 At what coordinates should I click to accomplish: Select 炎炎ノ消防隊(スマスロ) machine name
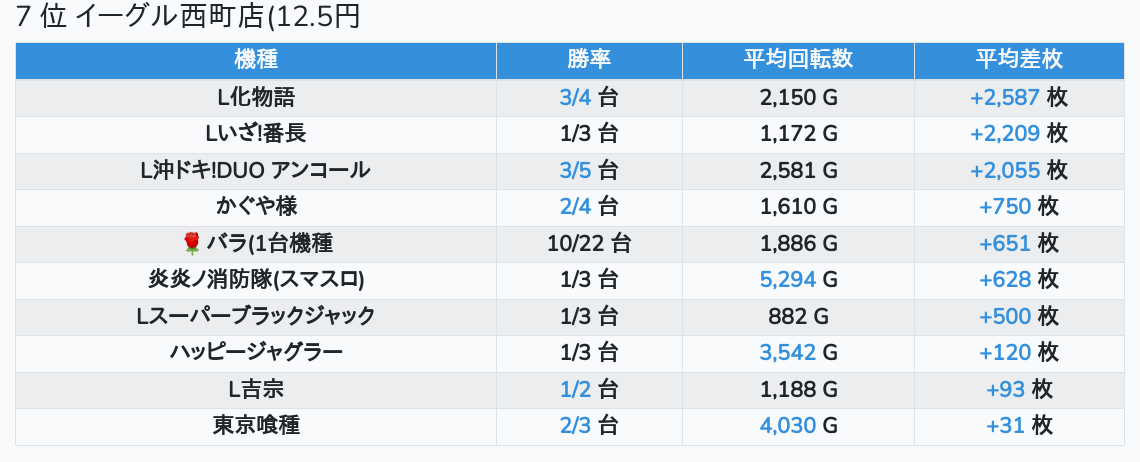(x=256, y=279)
